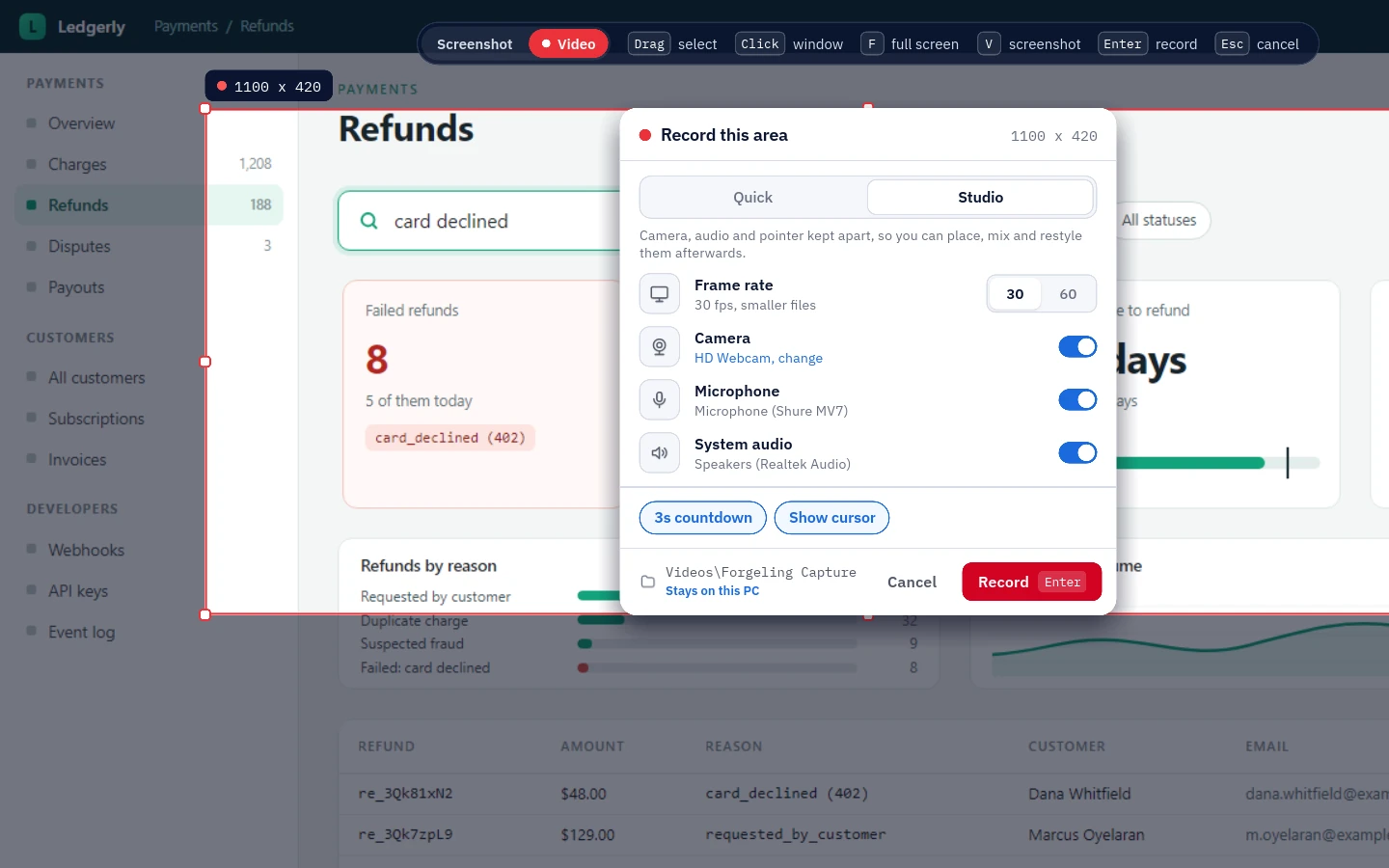
Task: Click the Payments breadcrumb link
Action: (186, 26)
